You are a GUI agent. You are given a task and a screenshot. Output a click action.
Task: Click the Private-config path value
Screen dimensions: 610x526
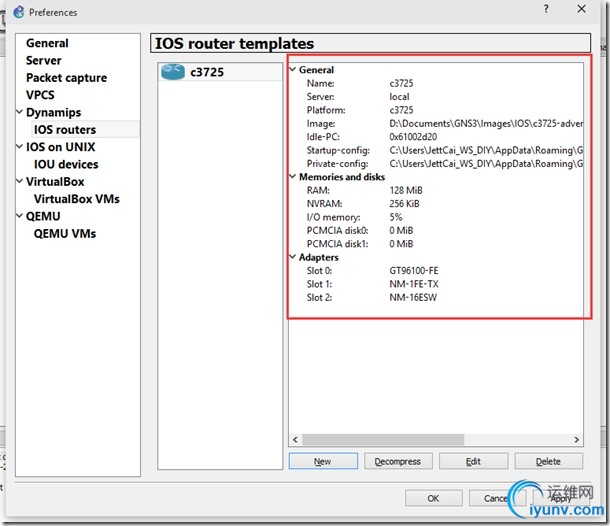(x=486, y=164)
